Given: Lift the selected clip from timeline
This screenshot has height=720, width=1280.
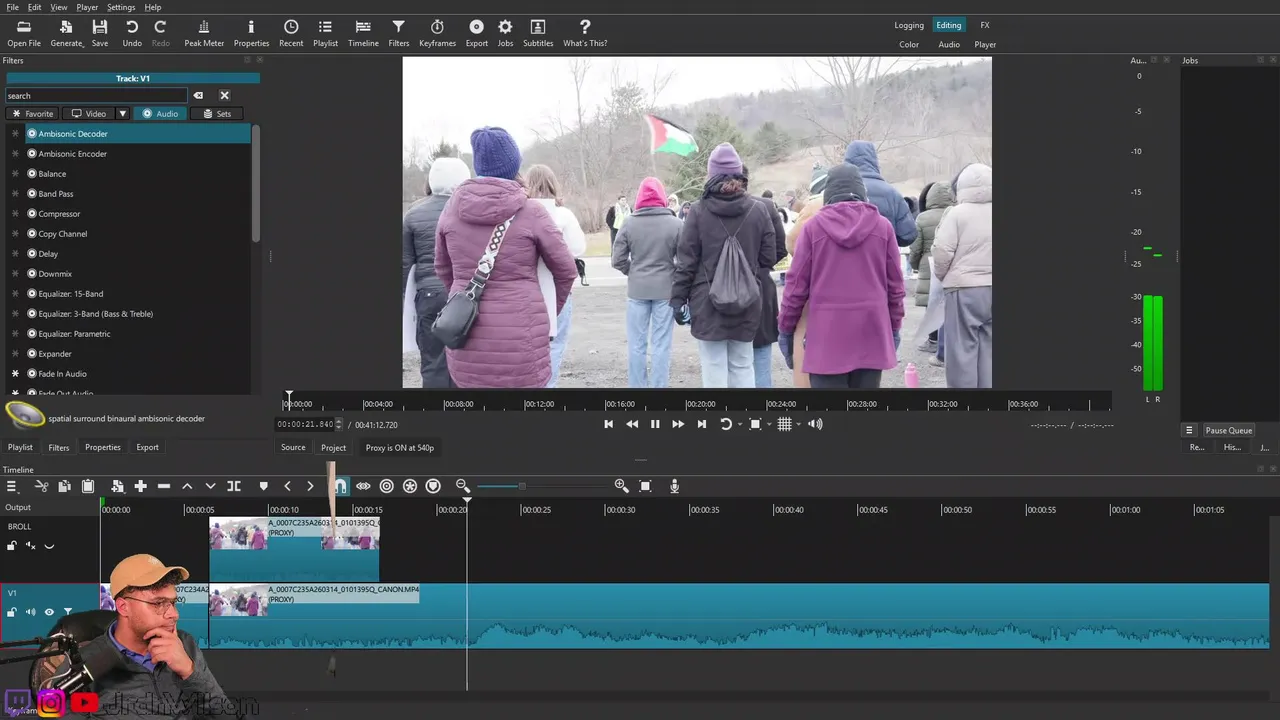Looking at the screenshot, I should (x=187, y=486).
